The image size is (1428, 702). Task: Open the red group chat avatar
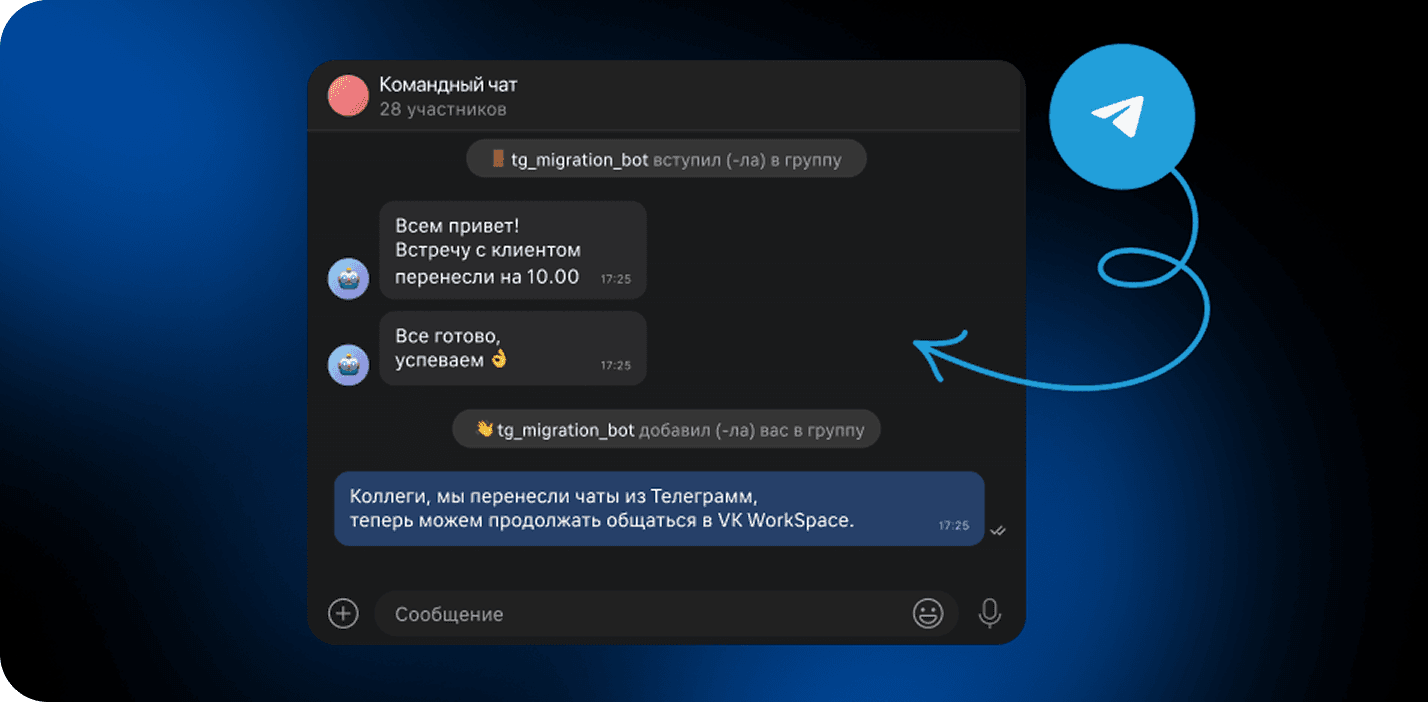[x=348, y=96]
